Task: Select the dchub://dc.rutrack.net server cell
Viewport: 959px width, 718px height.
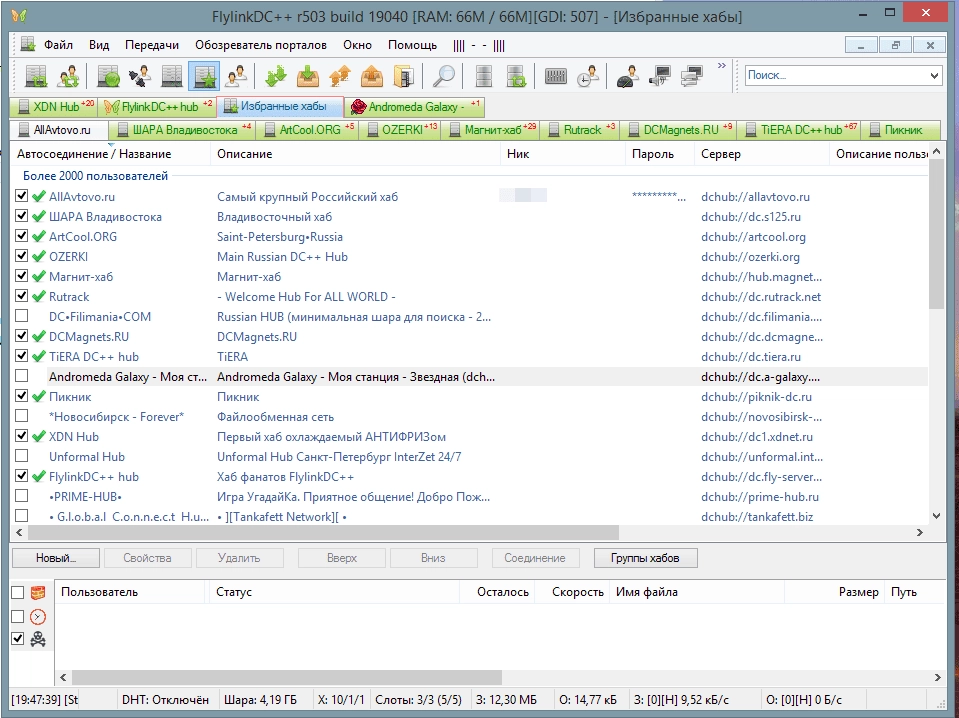Action: coord(761,297)
